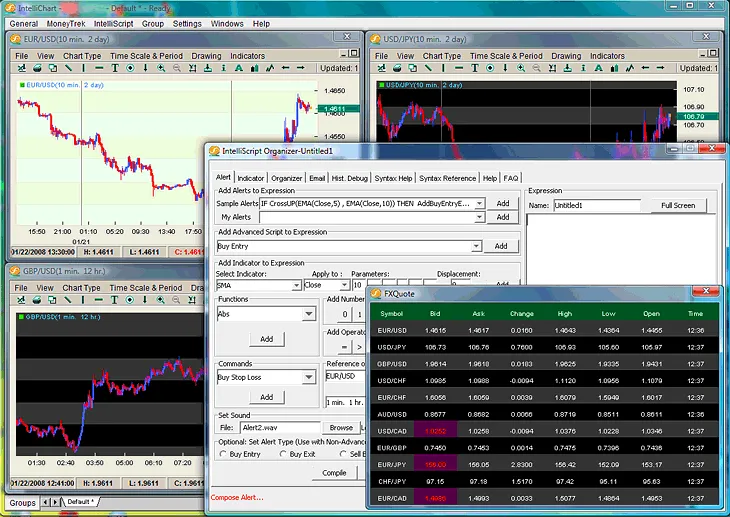Click zoom in icon on USD/JPY chart toolbar

[x=521, y=69]
